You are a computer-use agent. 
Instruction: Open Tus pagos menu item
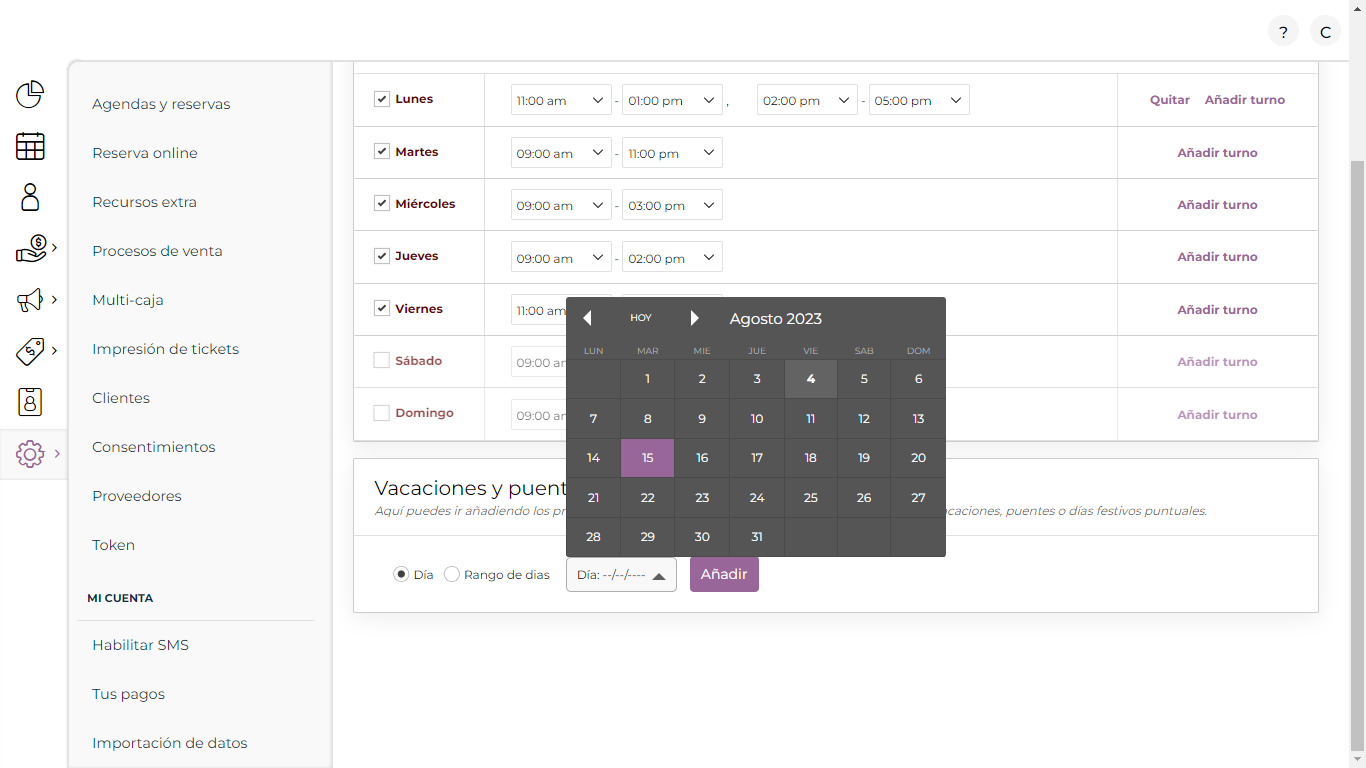[128, 694]
